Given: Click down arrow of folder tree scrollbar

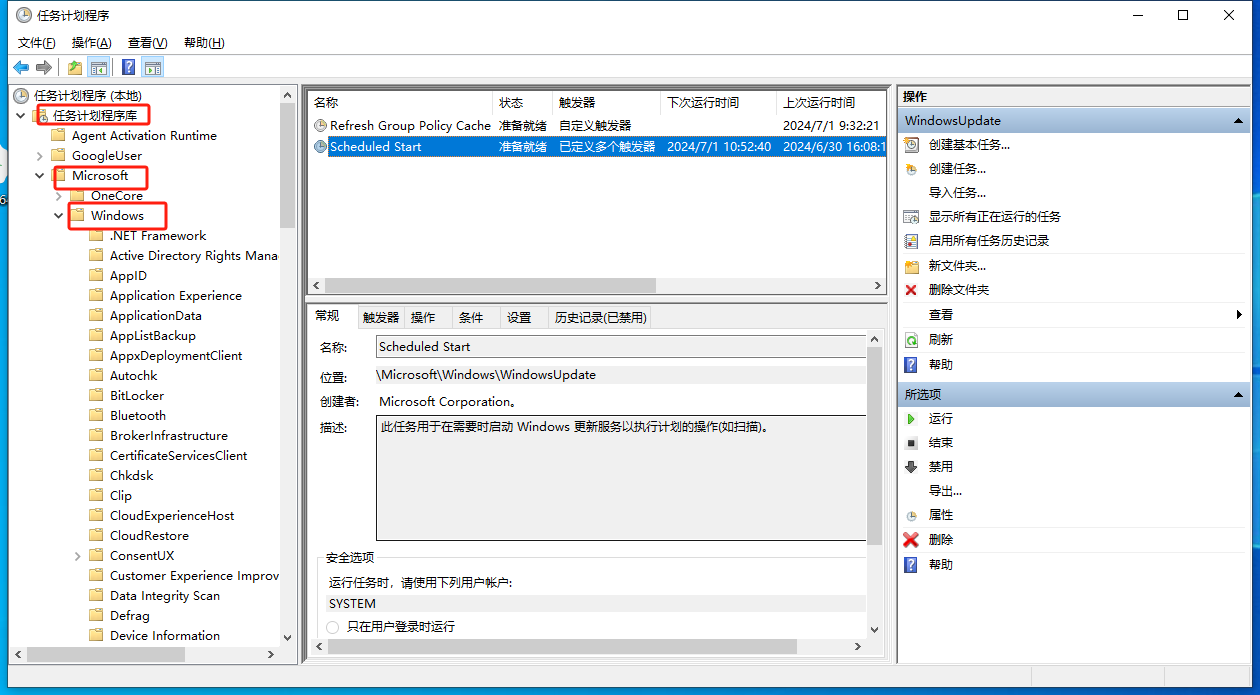Looking at the screenshot, I should point(288,636).
